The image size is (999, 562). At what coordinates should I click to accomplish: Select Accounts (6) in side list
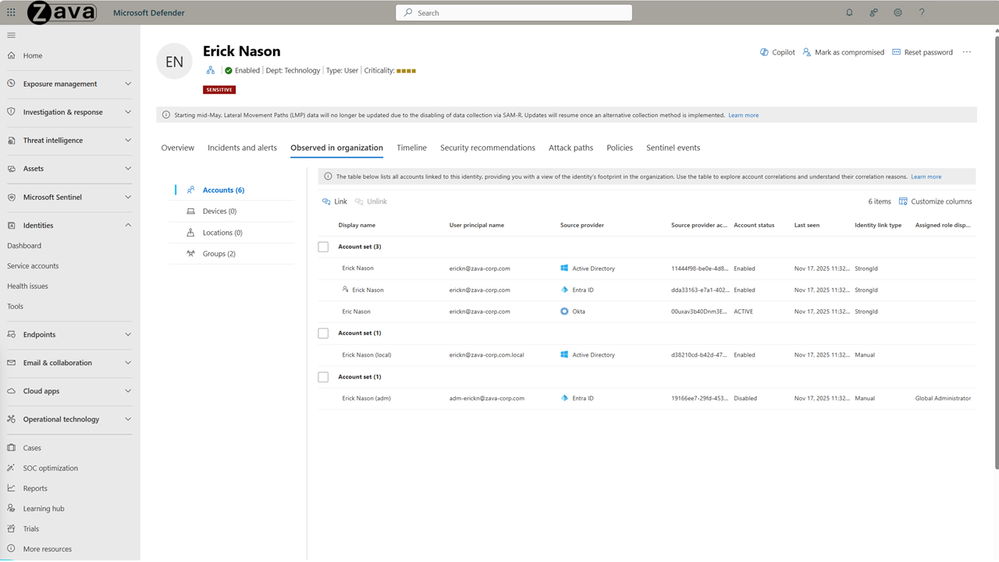pyautogui.click(x=223, y=190)
